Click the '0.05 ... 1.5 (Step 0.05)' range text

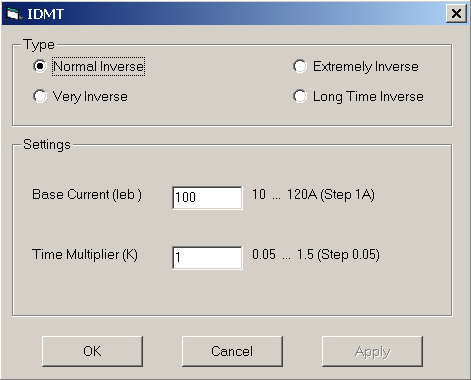click(x=316, y=255)
